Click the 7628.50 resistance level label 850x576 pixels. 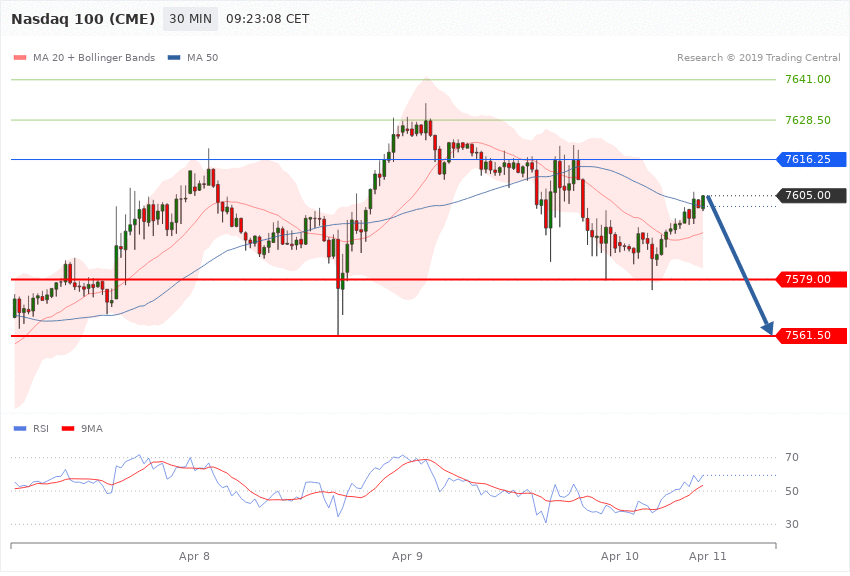point(808,120)
